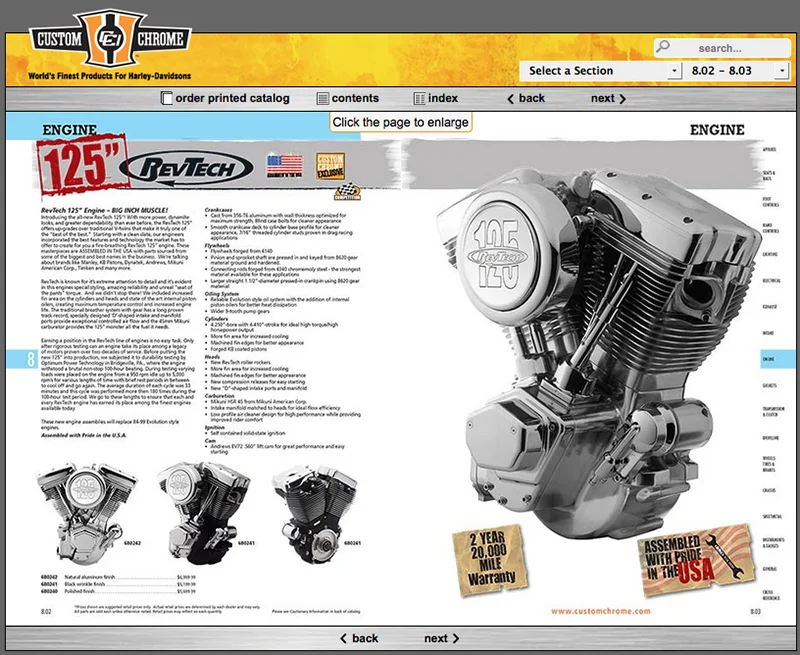This screenshot has height=655, width=800.
Task: Click the Assembled With Pride USA badge
Action: 697,560
